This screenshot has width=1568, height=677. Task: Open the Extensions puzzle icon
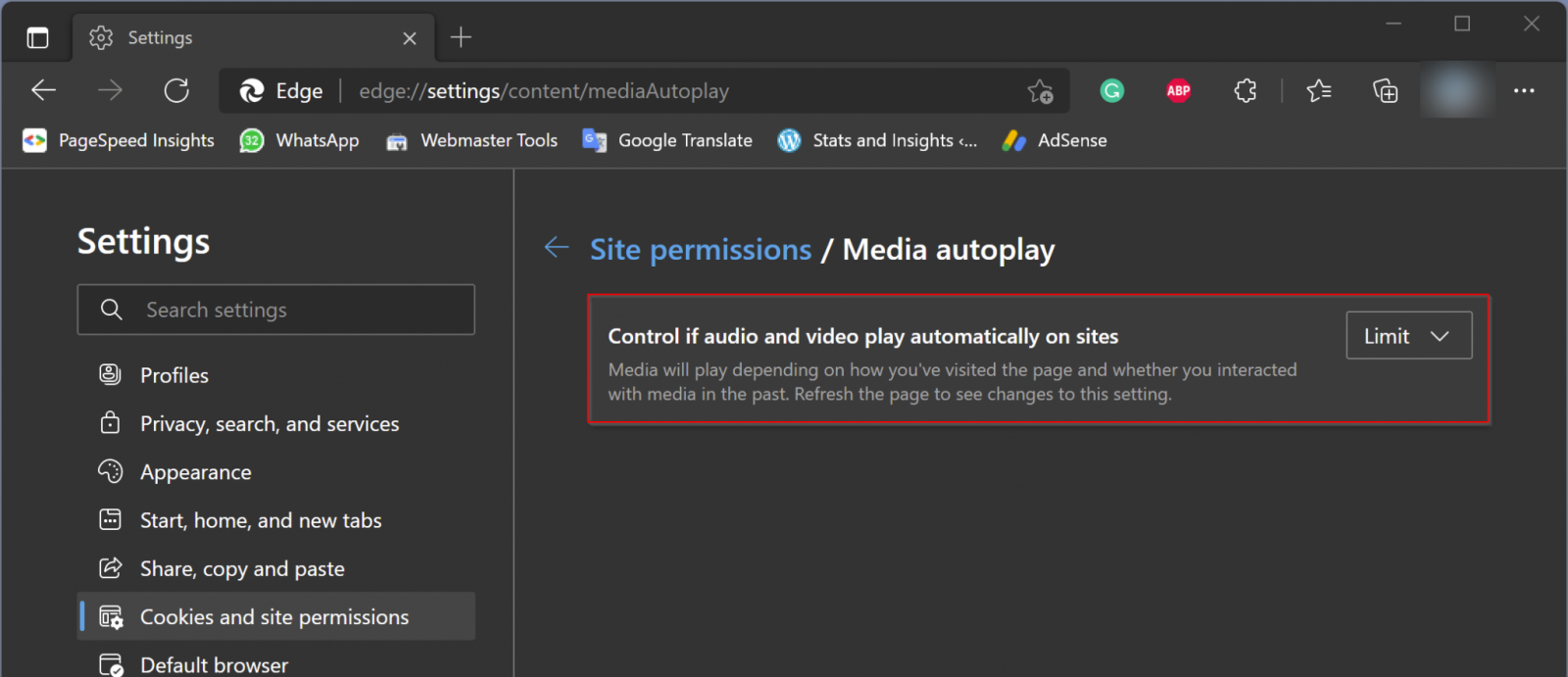1245,91
